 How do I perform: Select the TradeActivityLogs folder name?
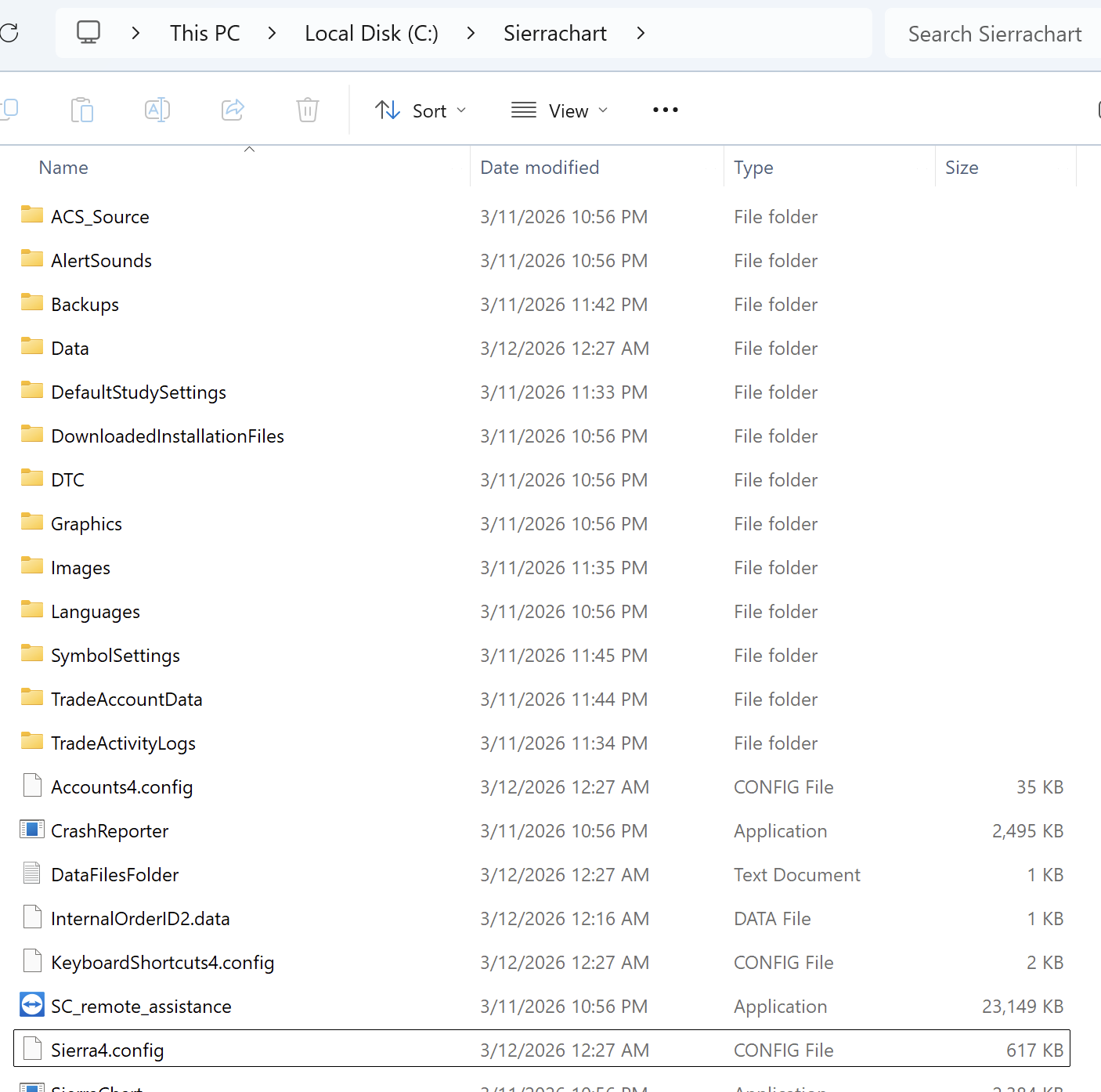pos(124,743)
